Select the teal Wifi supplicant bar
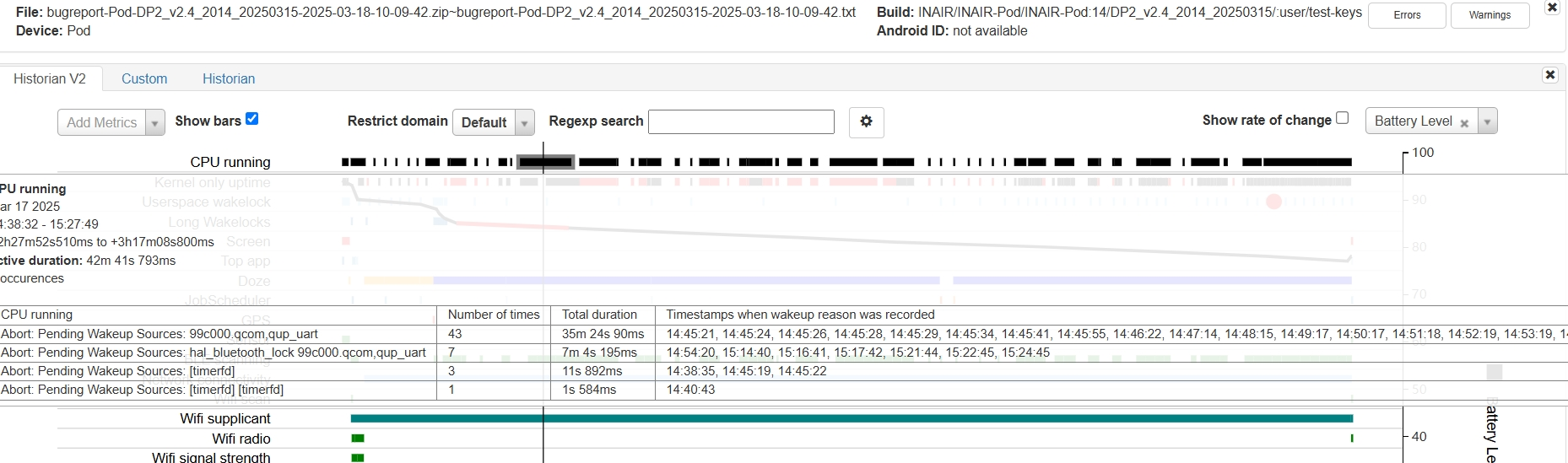The width and height of the screenshot is (1568, 463). click(852, 418)
